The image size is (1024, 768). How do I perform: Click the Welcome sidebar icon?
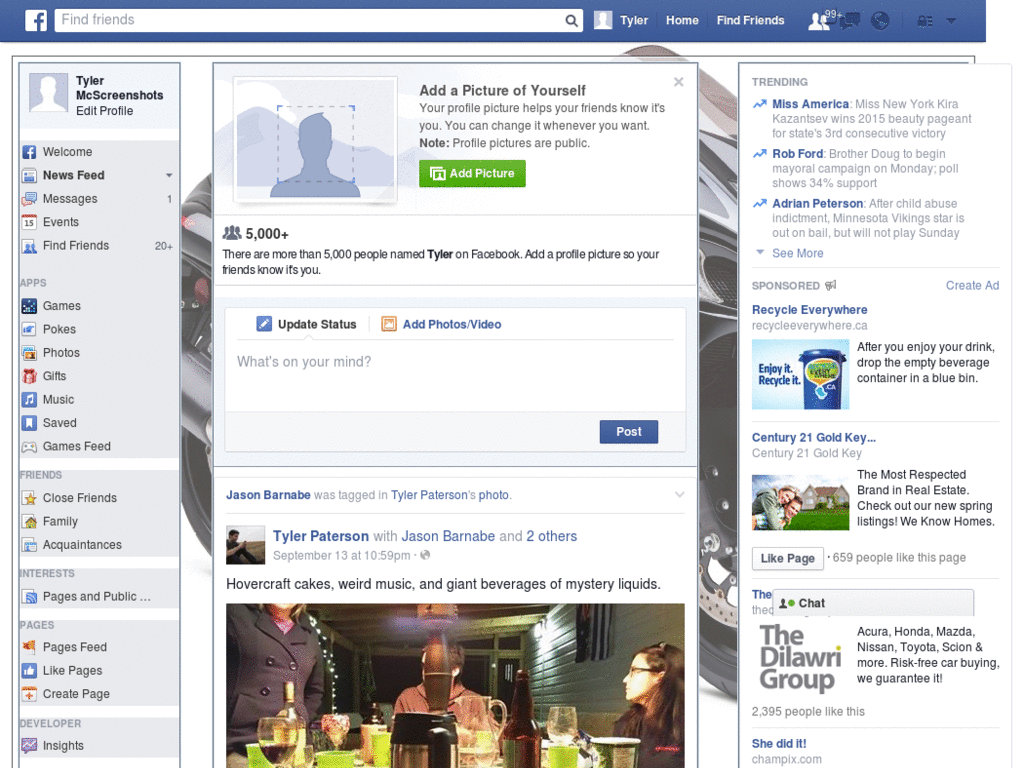tap(29, 152)
